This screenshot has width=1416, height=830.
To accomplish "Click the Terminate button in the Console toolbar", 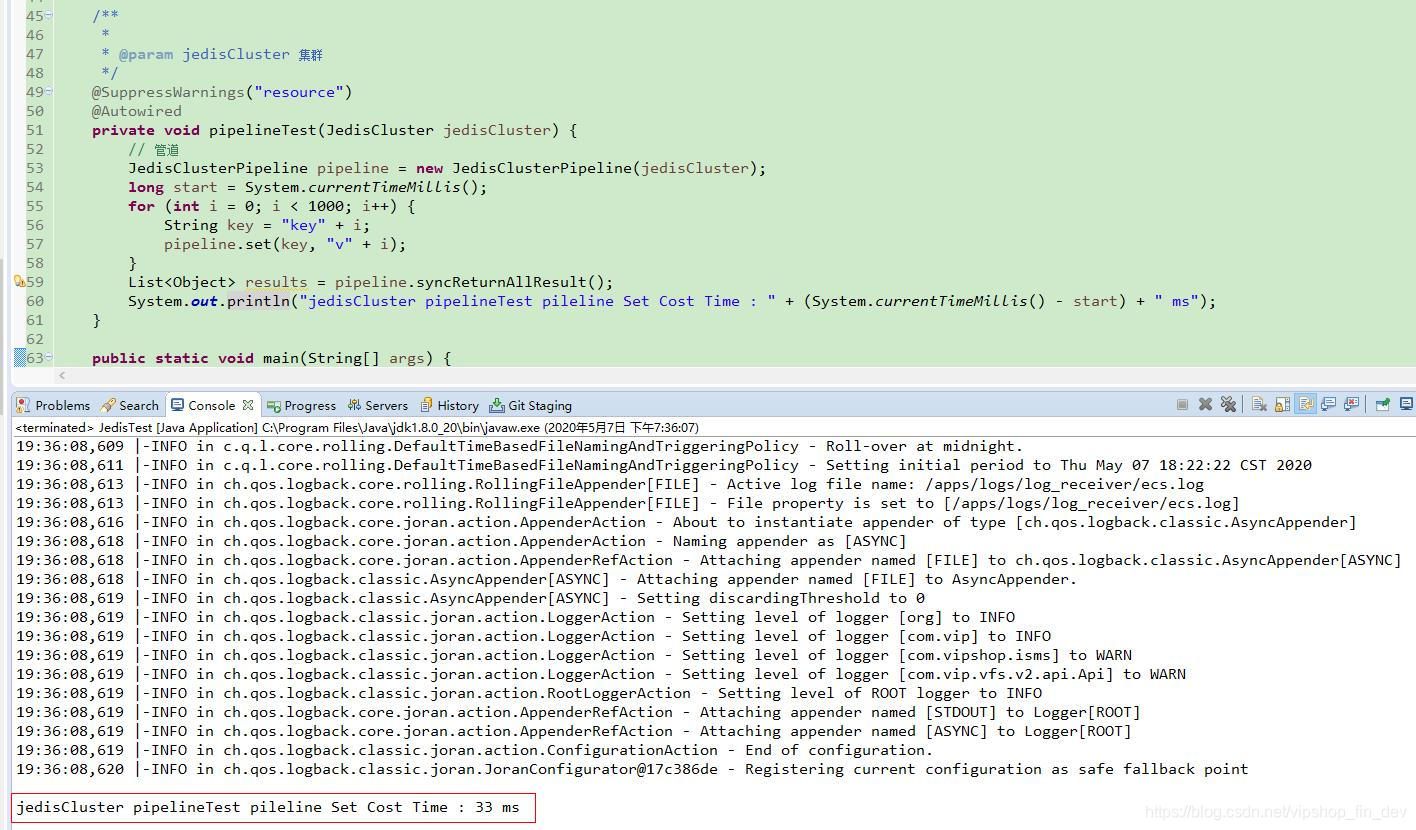I will point(1182,404).
